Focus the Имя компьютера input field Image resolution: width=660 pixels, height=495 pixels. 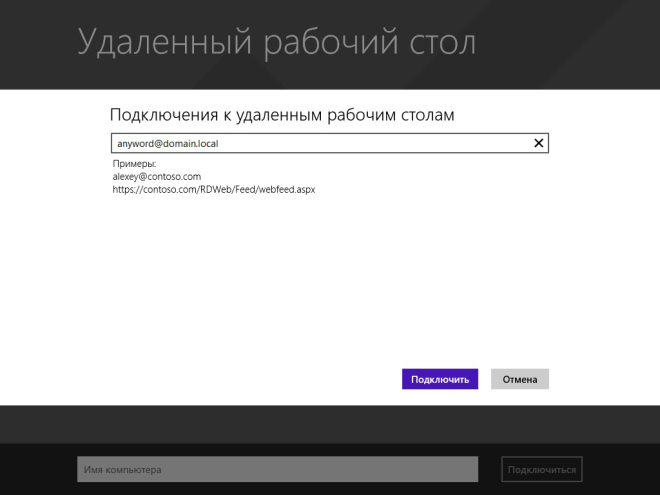277,469
